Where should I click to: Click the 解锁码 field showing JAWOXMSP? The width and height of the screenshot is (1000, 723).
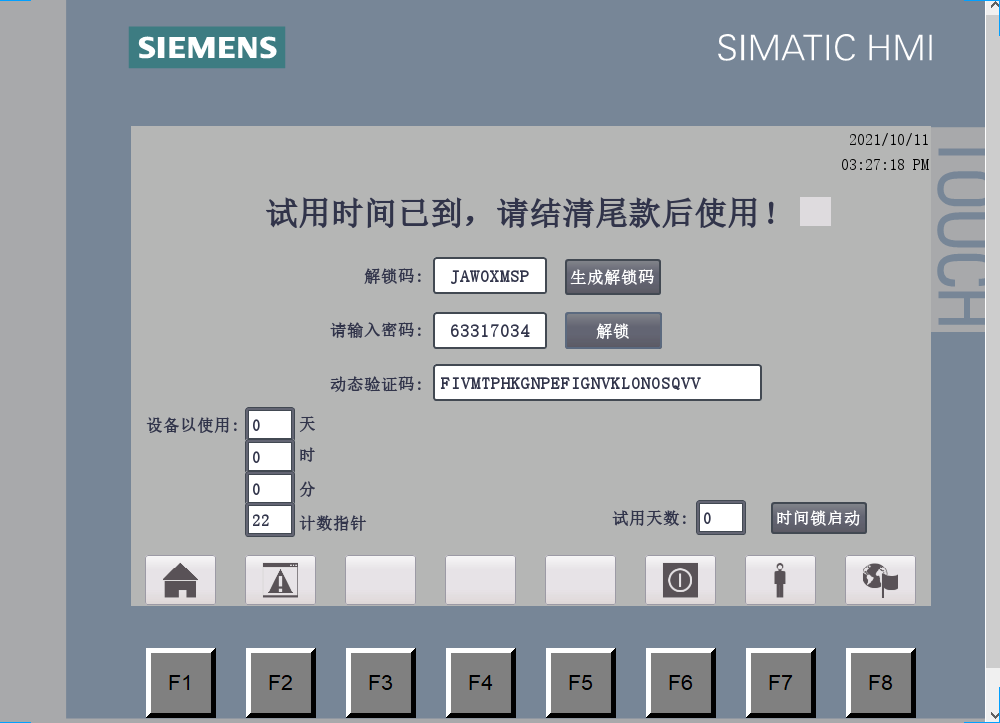coord(490,276)
